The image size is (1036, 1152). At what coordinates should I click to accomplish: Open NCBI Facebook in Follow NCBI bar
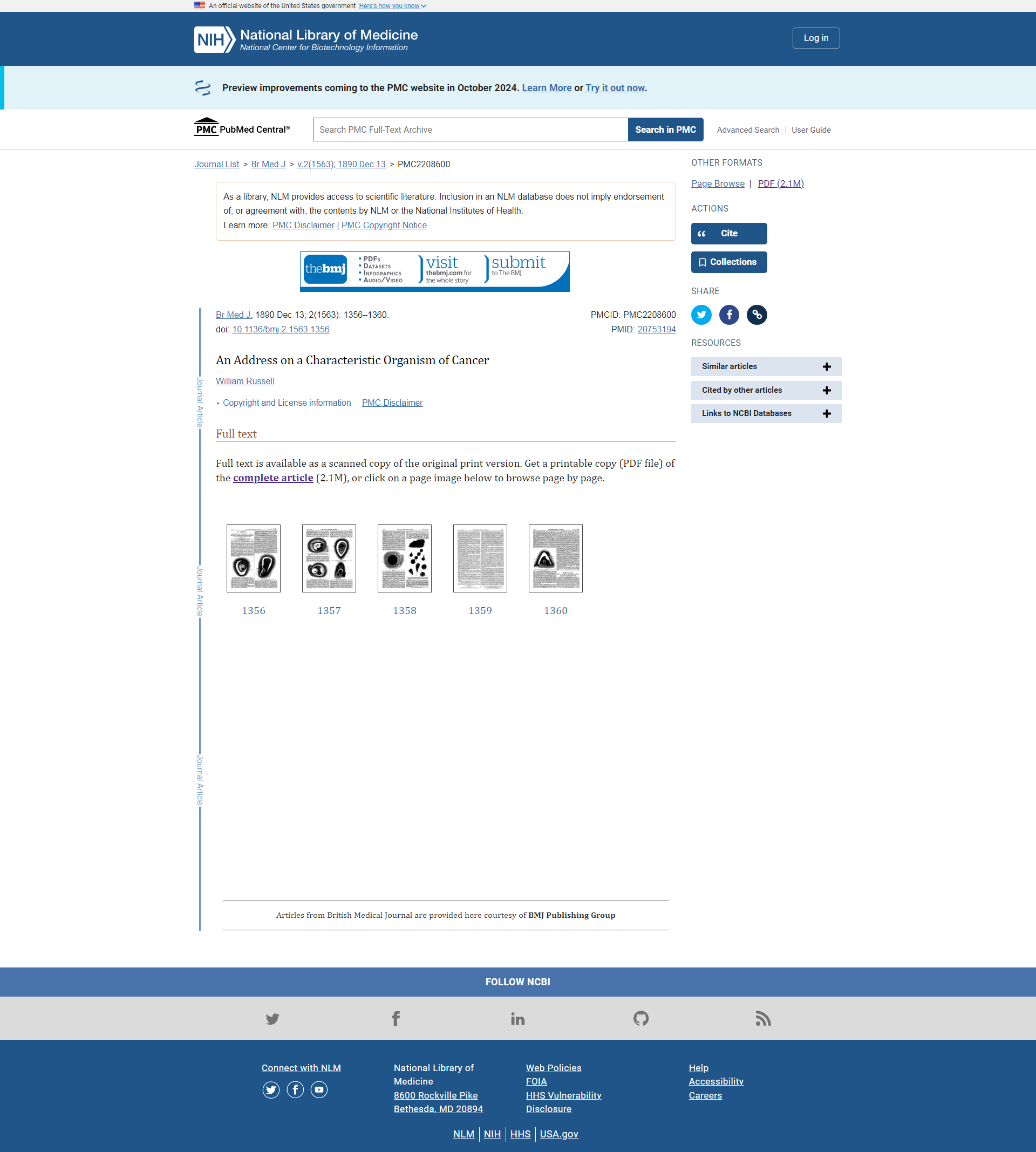click(396, 1018)
